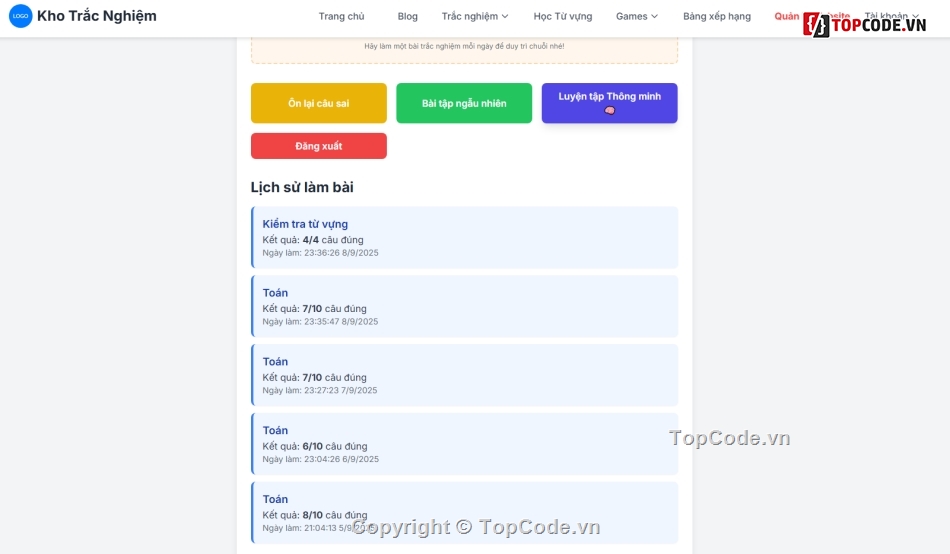Viewport: 950px width, 554px height.
Task: Click the Lịch sử làm bài heading
Action: click(x=301, y=187)
